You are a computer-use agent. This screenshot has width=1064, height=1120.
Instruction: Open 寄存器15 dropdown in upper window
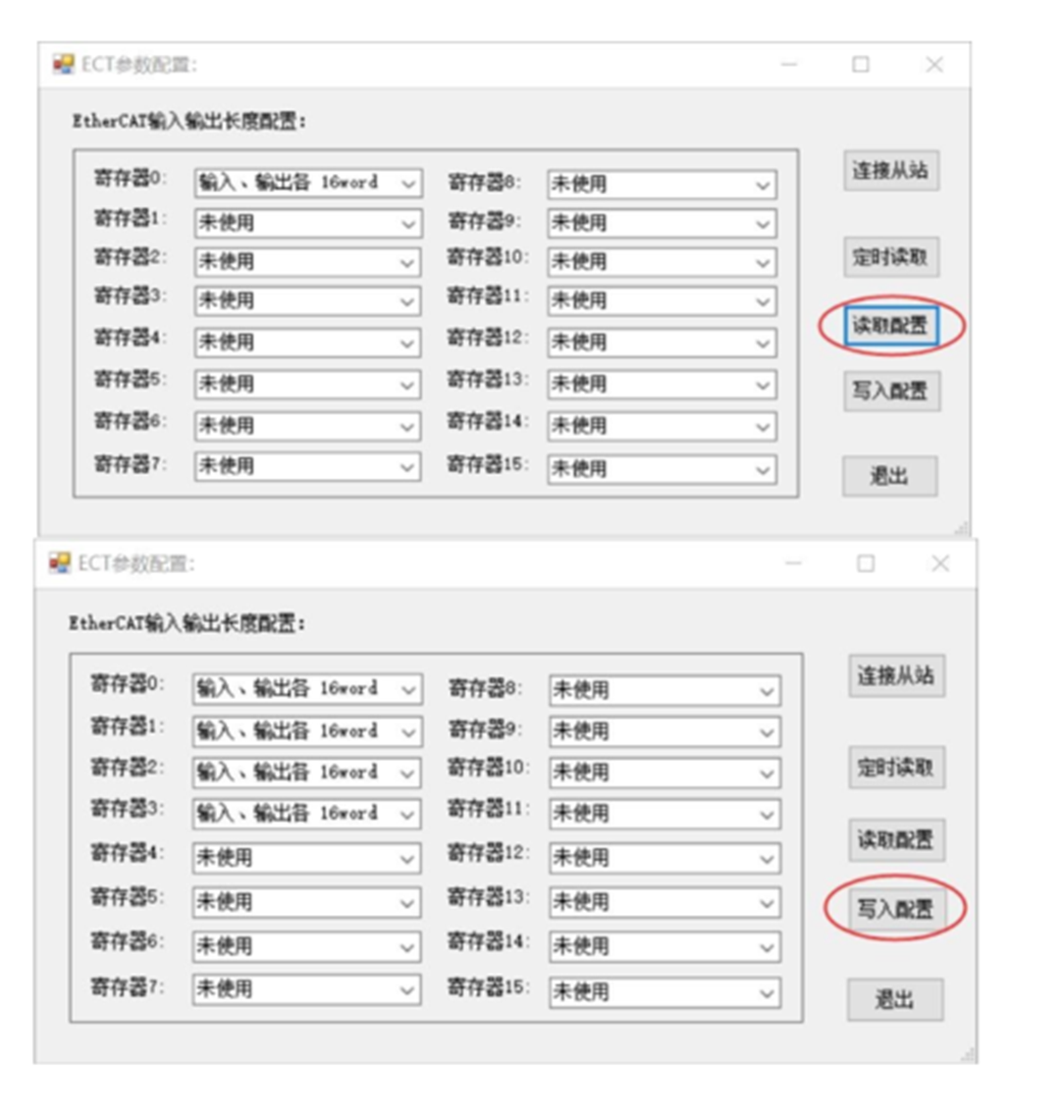coord(662,469)
